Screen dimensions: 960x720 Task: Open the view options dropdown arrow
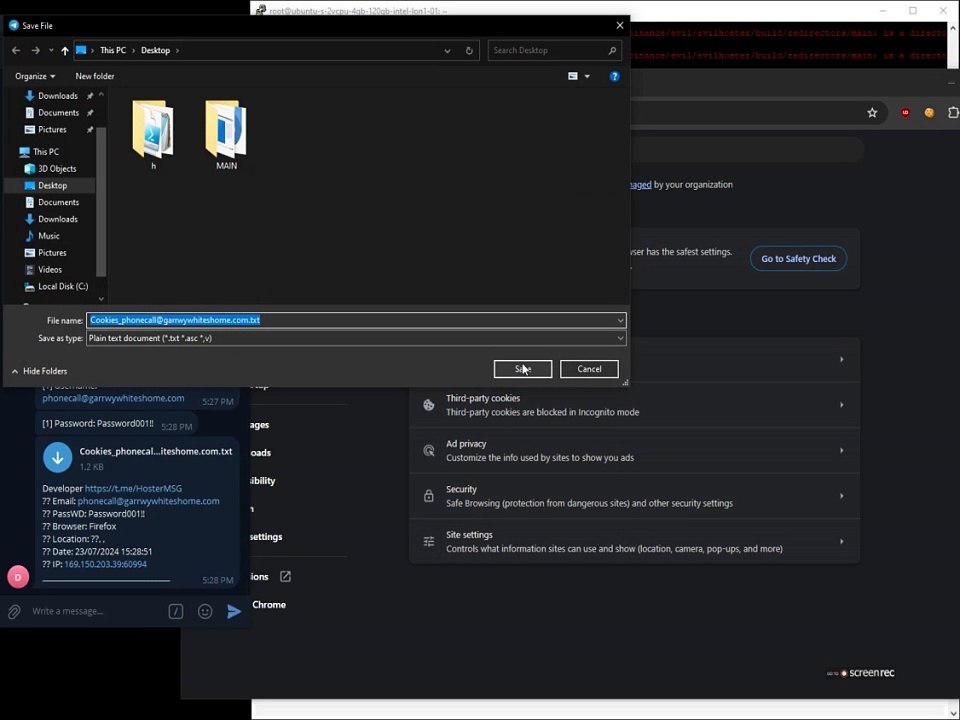587,76
